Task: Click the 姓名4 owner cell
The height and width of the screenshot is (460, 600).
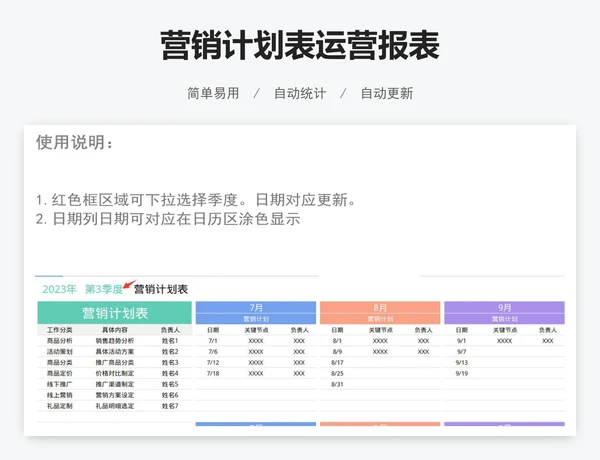Action: (170, 373)
